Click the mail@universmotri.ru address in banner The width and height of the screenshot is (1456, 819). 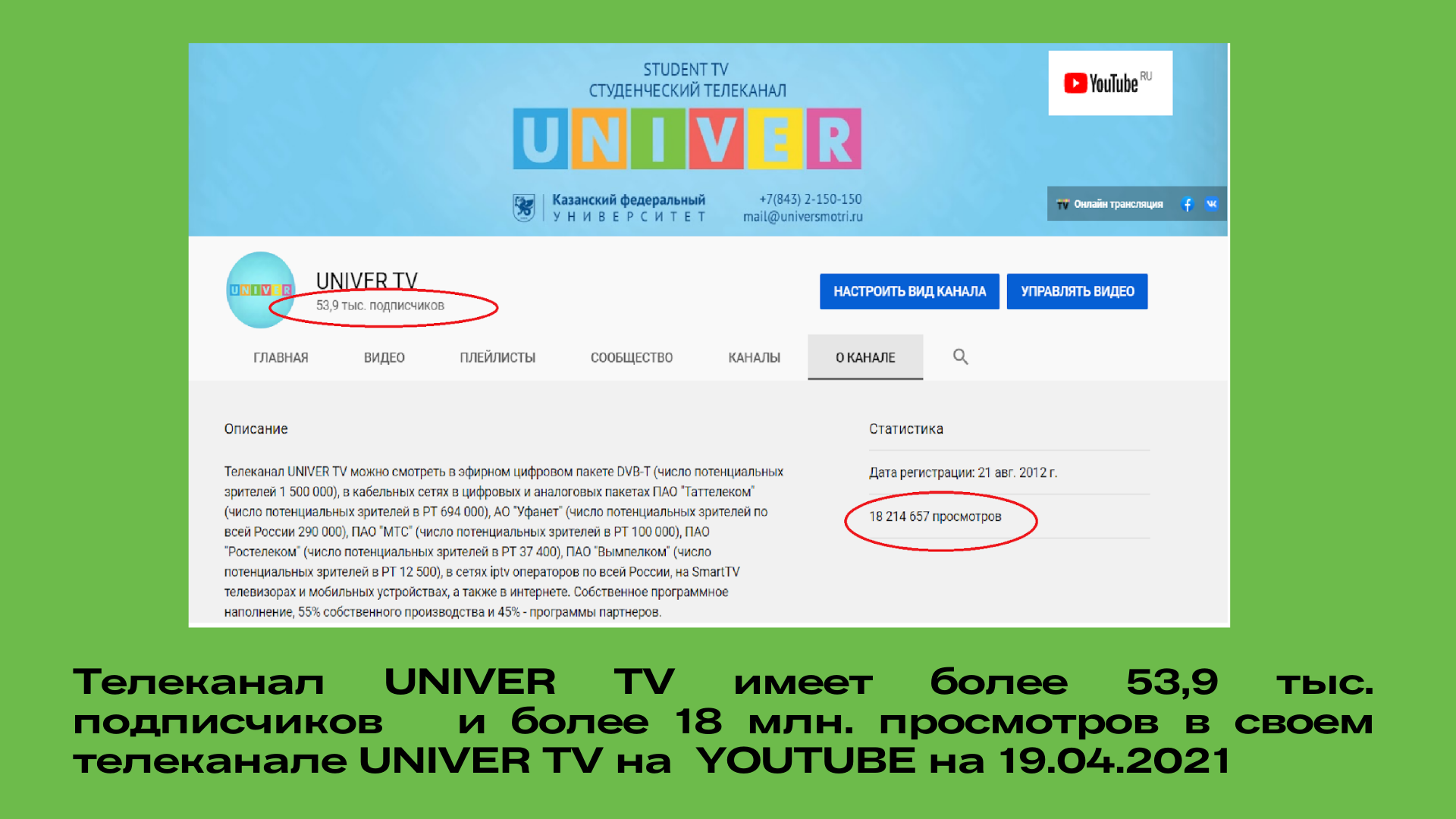tap(803, 217)
